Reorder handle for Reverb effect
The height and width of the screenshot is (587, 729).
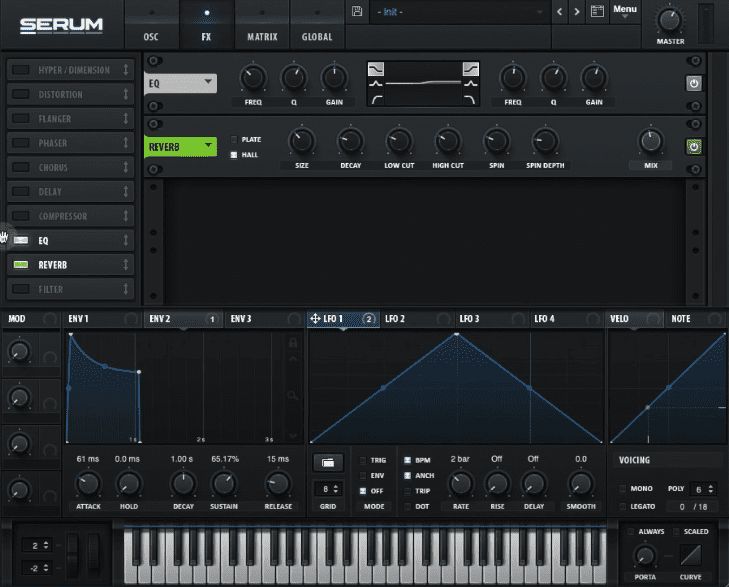(x=126, y=264)
